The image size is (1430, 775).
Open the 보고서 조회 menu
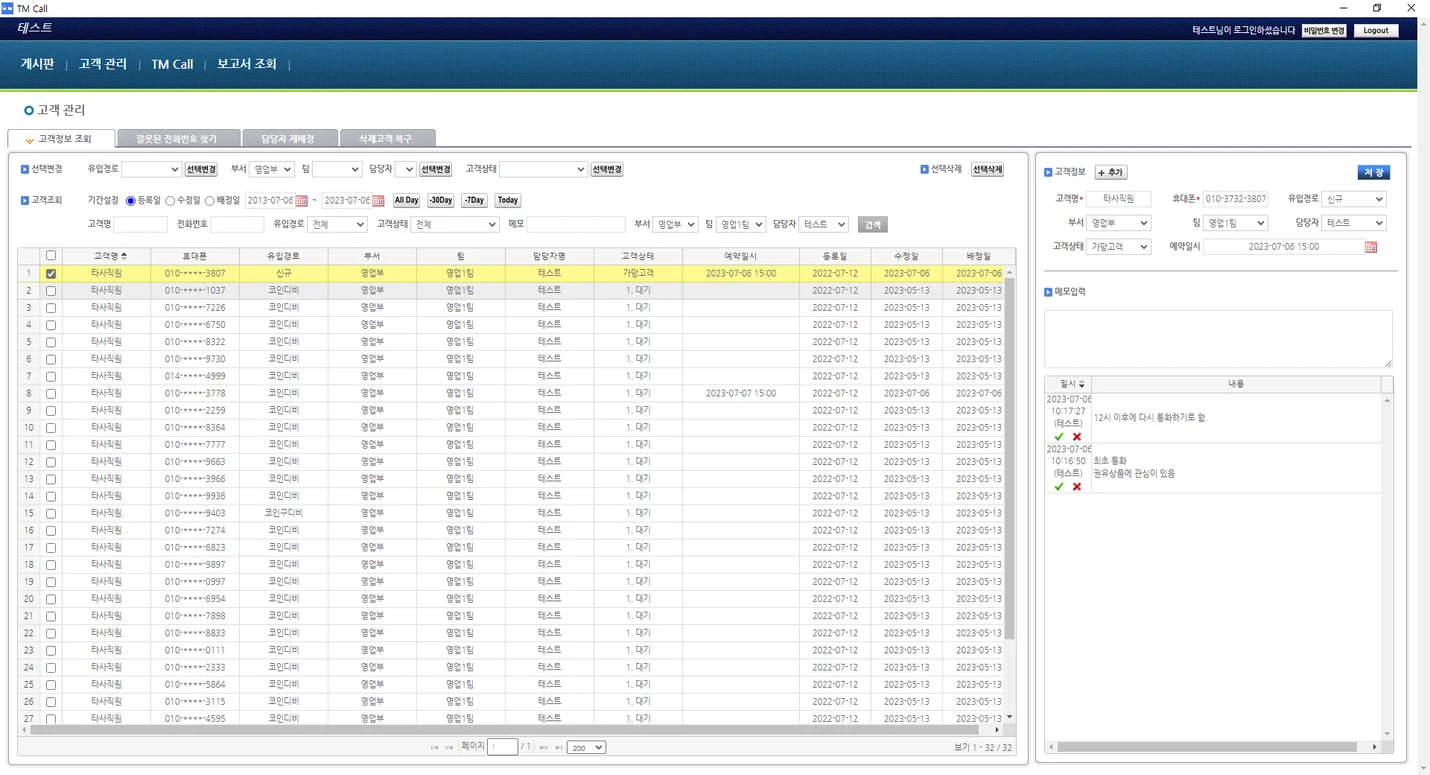tap(246, 64)
